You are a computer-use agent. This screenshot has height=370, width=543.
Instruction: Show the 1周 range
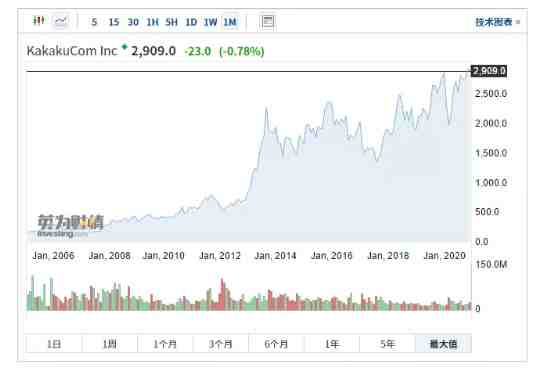coord(109,344)
